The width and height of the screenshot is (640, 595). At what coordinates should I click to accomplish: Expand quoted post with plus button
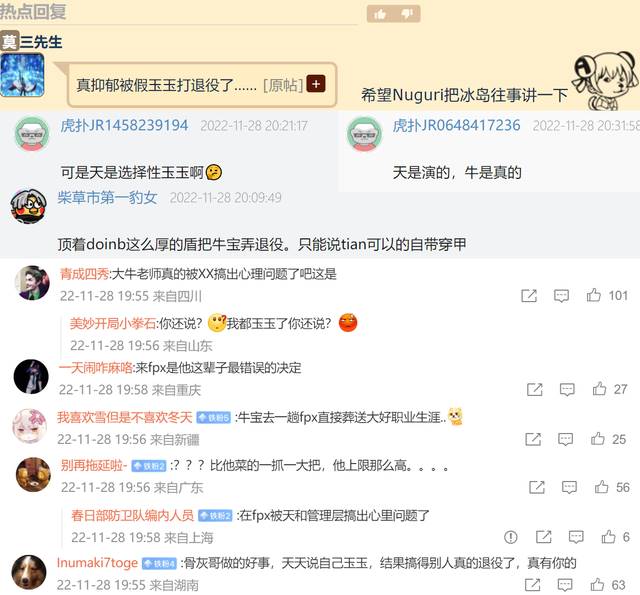(x=316, y=84)
